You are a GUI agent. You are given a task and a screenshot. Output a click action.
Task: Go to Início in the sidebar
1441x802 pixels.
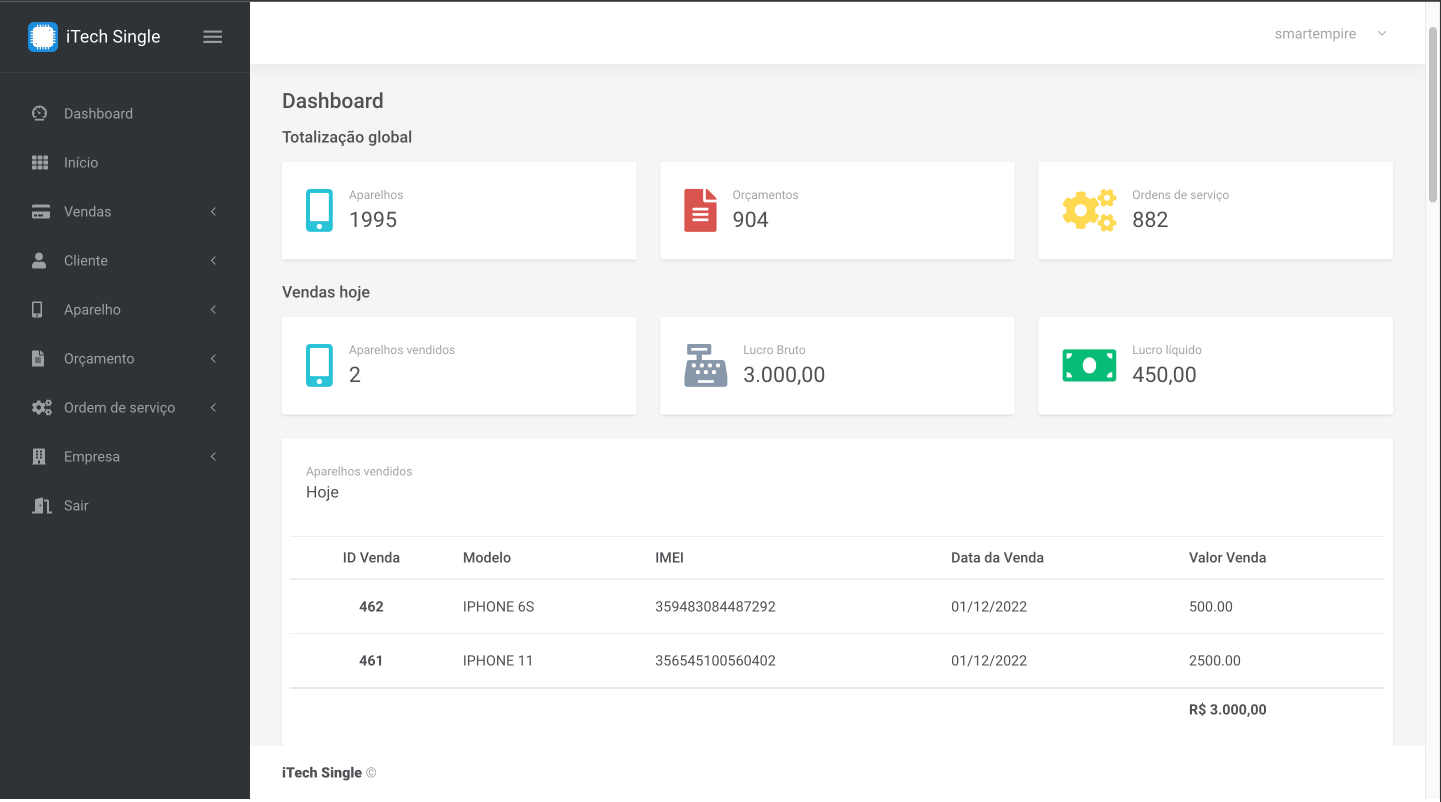tap(81, 163)
